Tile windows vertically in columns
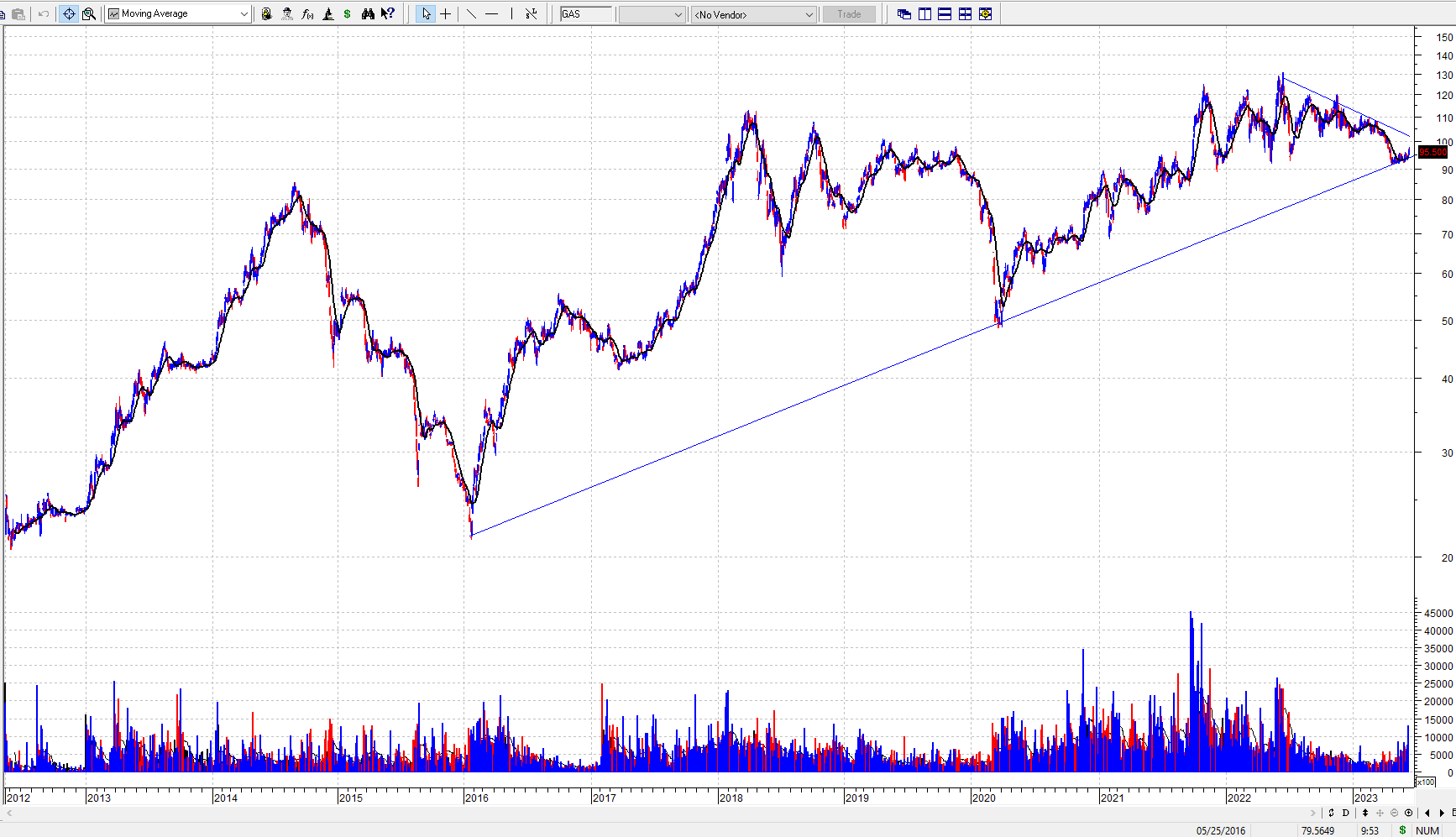The image size is (1456, 837). (924, 14)
